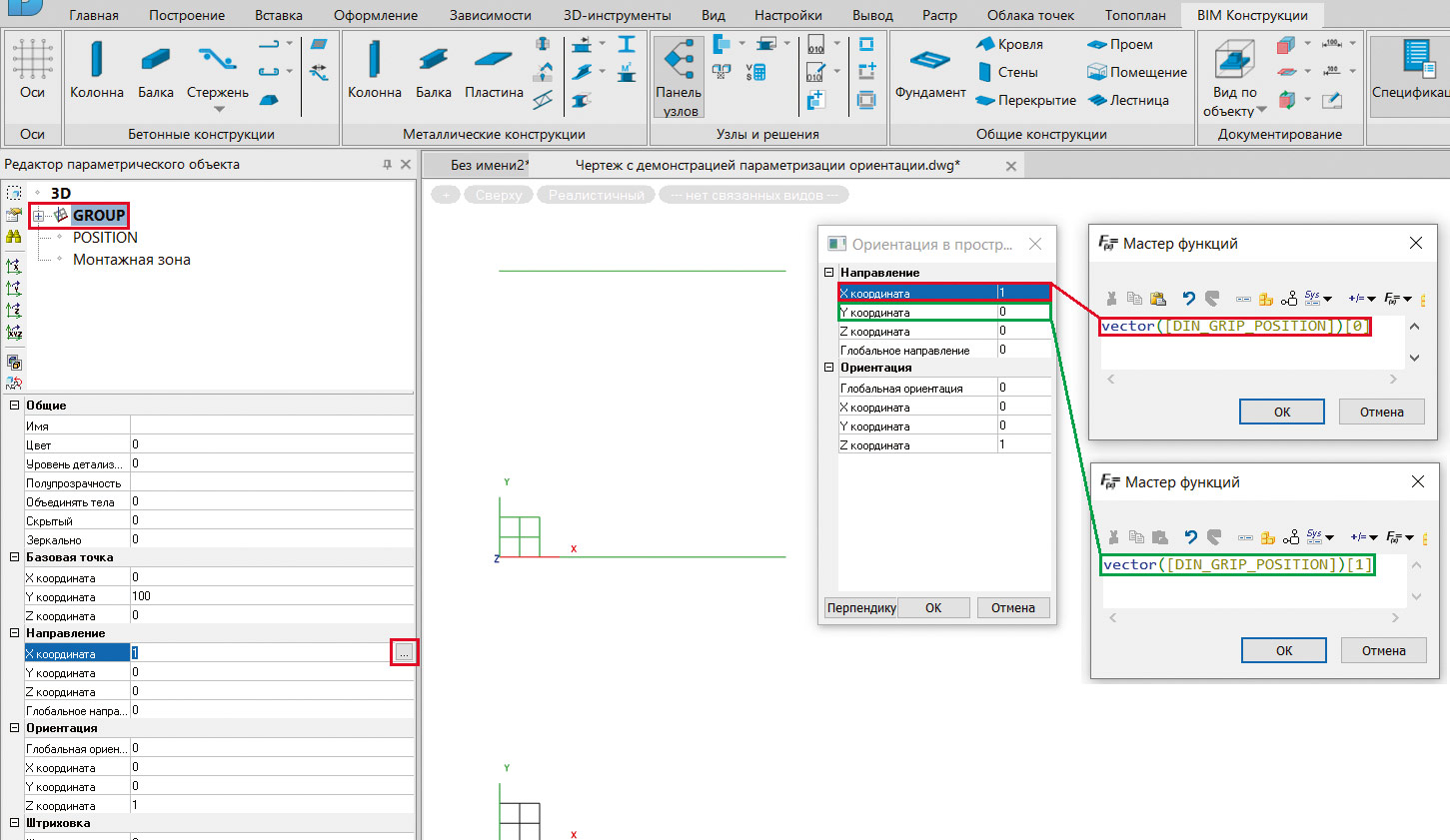Click the … button beside Направление X координата
Viewport: 1450px width, 840px height.
404,652
